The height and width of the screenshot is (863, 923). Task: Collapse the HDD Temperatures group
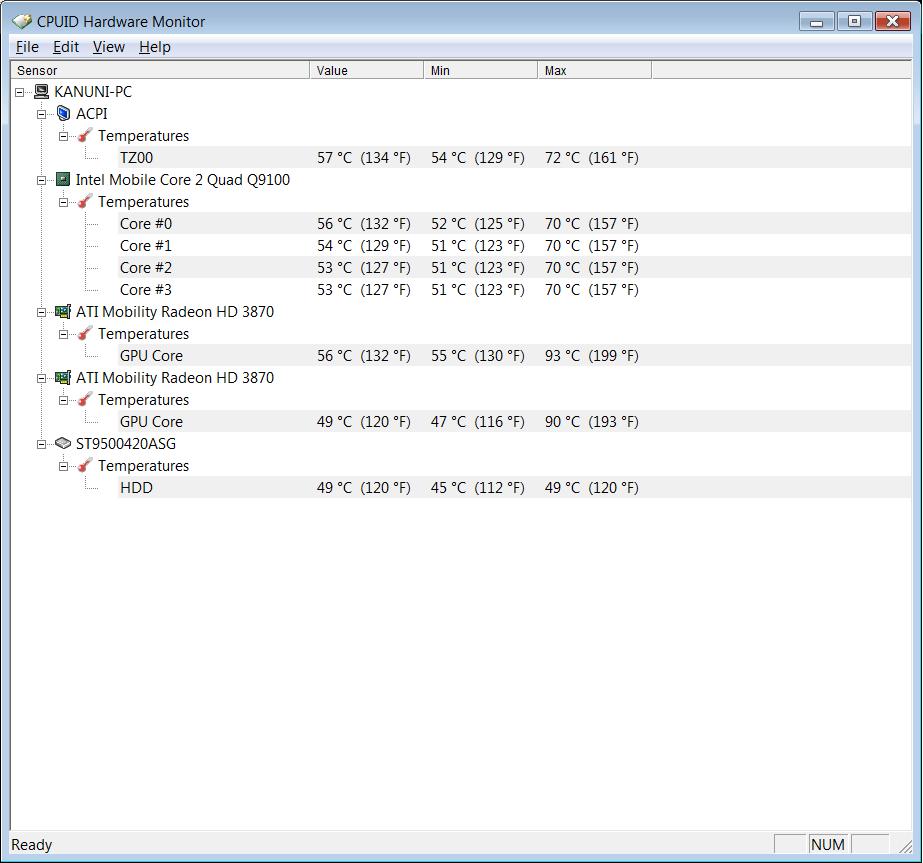[64, 466]
